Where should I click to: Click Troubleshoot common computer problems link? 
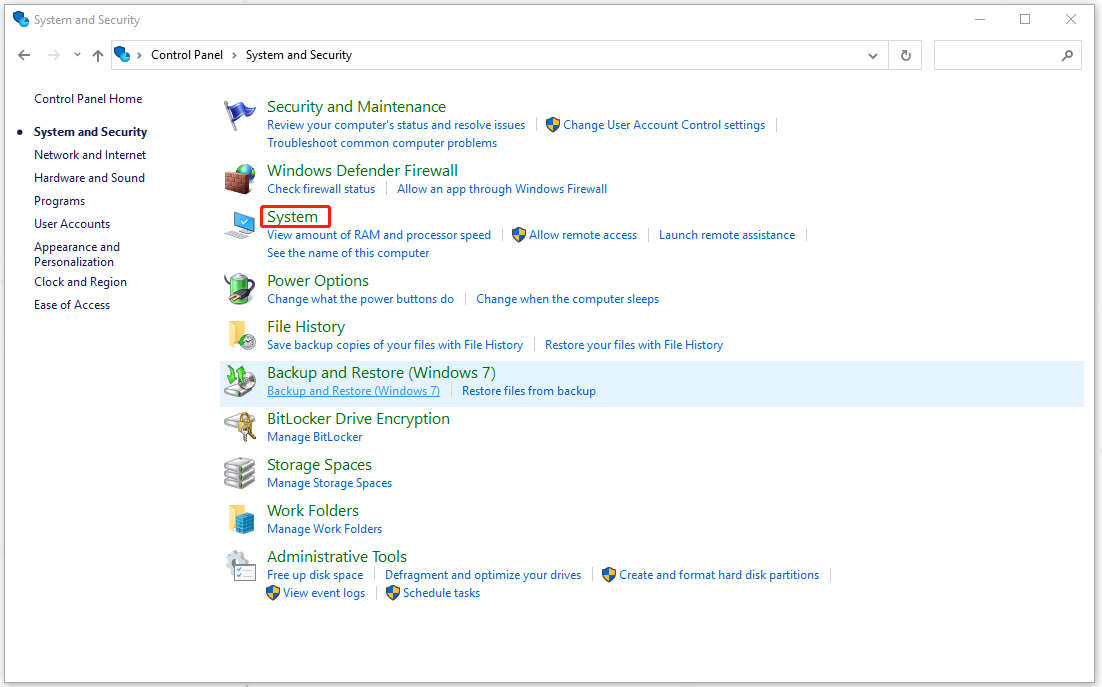pos(382,143)
